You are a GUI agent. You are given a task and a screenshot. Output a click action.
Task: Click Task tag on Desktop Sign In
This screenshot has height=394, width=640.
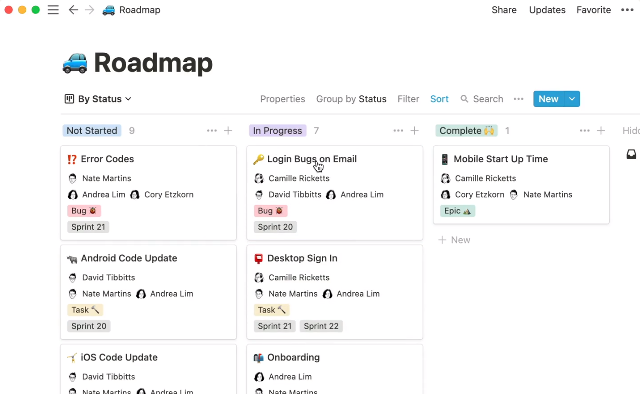(271, 310)
